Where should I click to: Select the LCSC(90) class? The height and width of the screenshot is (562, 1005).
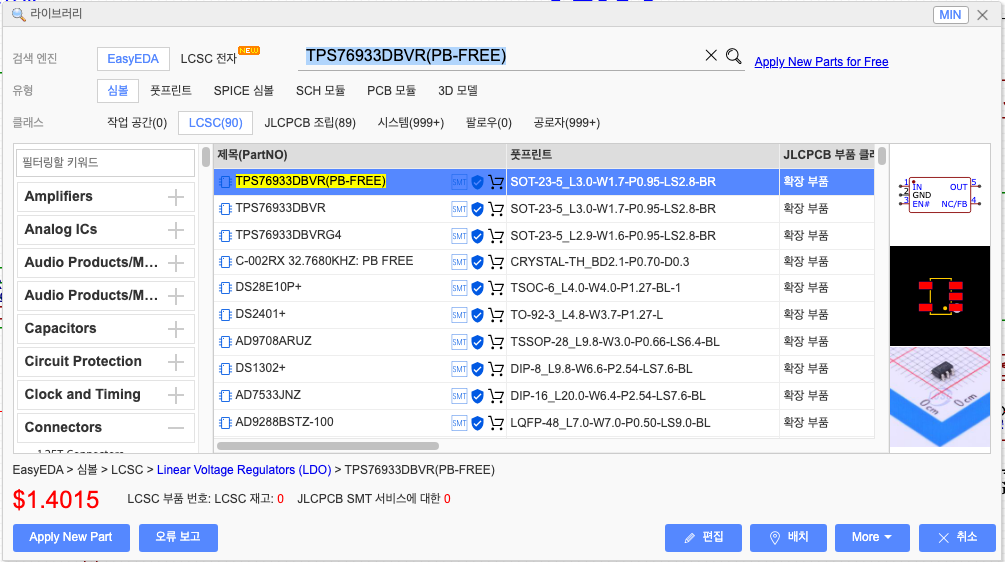click(215, 123)
